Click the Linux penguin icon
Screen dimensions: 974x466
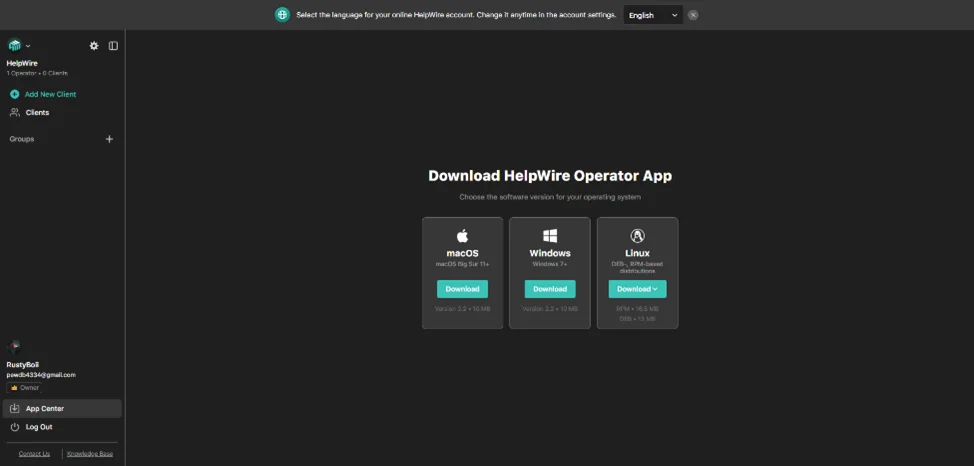pyautogui.click(x=637, y=236)
